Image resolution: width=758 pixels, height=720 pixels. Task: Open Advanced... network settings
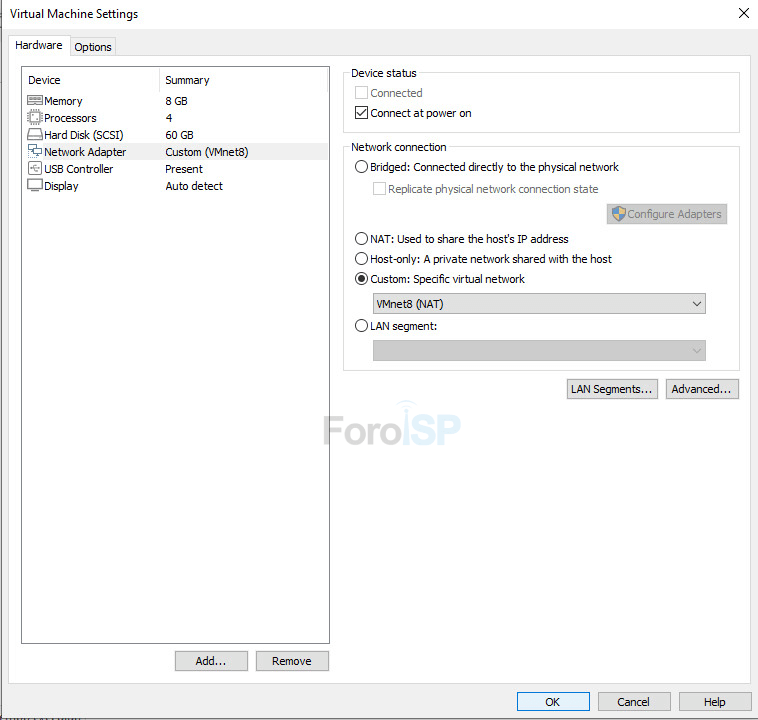tap(702, 389)
